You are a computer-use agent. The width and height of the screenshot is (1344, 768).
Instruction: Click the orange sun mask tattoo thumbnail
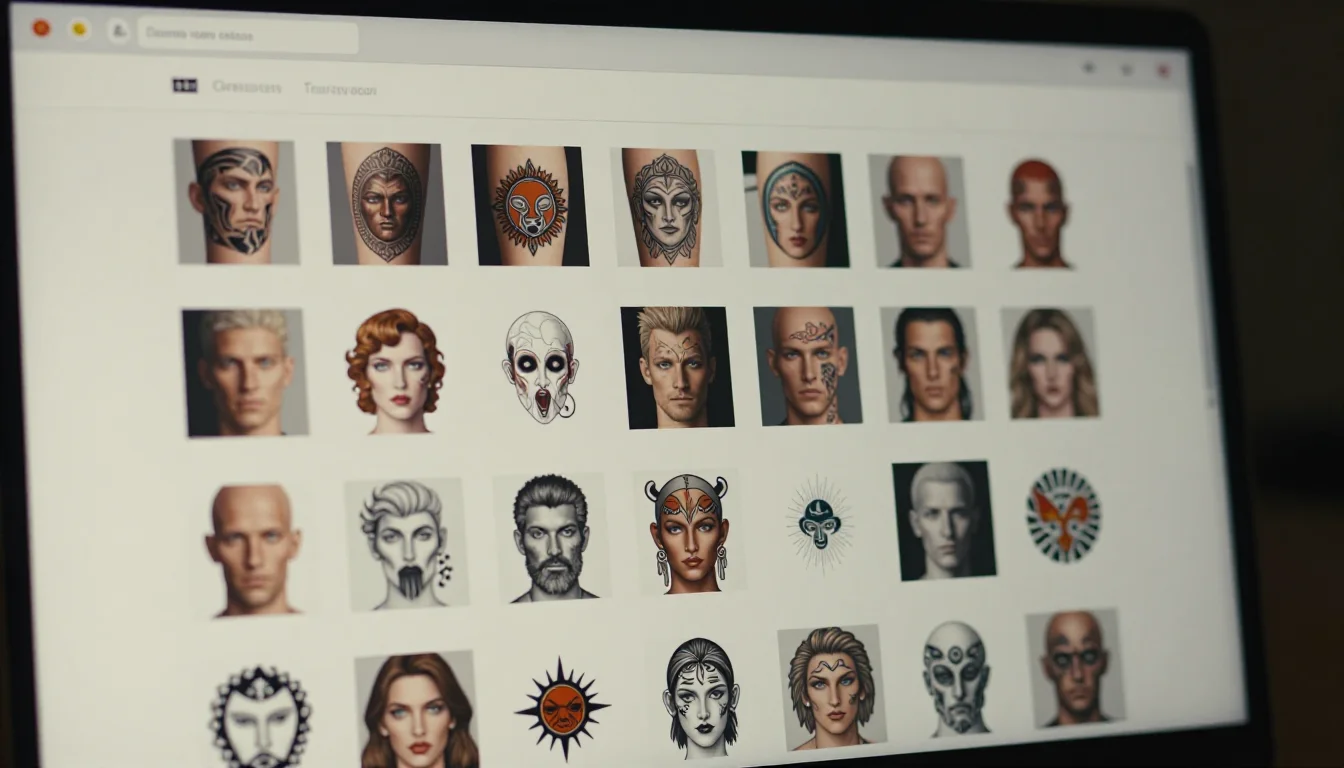point(529,206)
